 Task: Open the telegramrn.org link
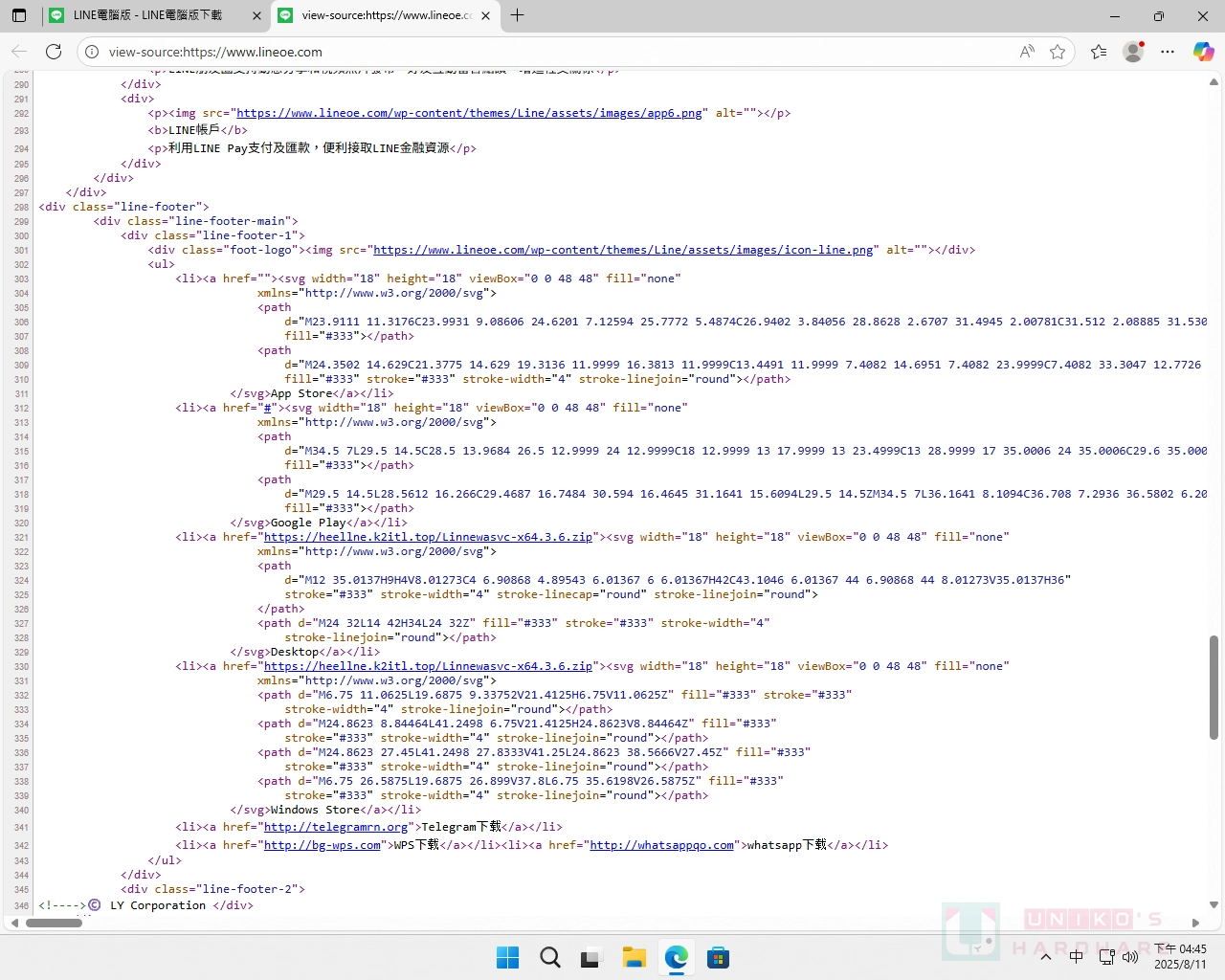tap(336, 827)
